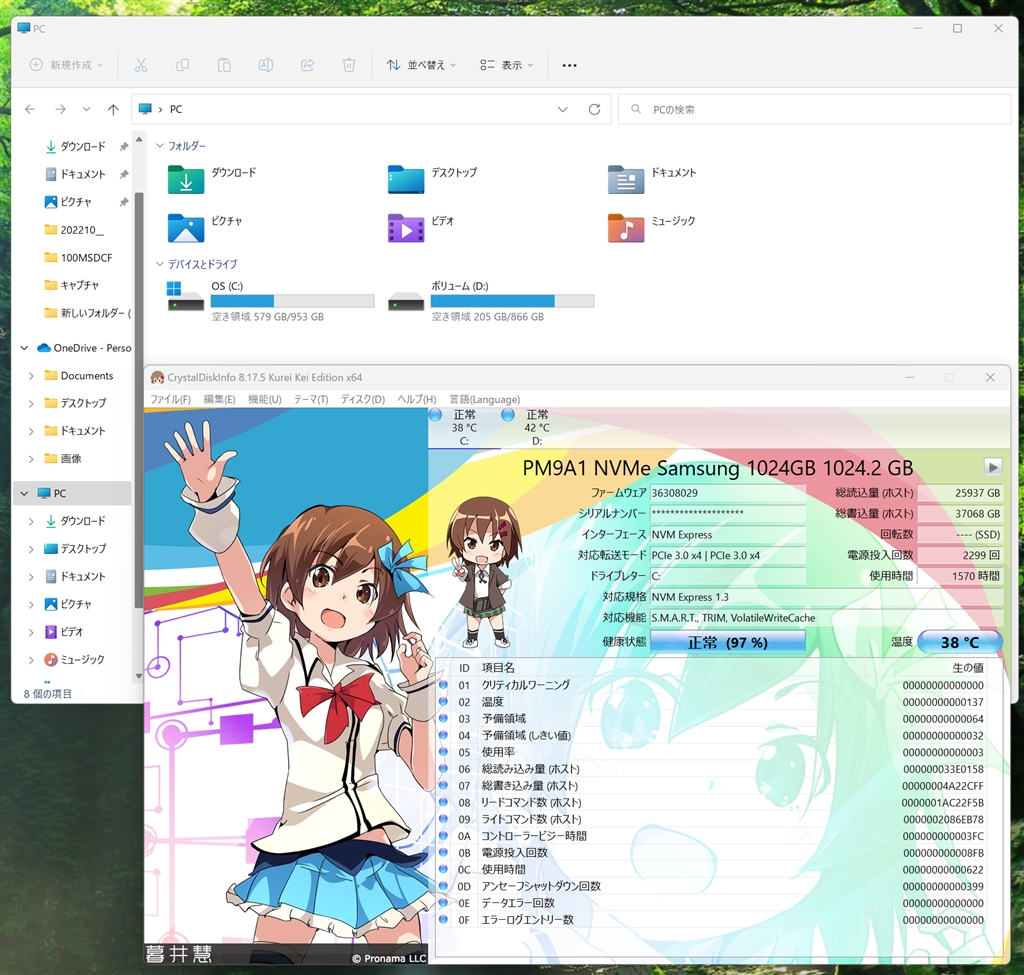Collapse the OneDrive - Personal tree node
Viewport: 1024px width, 975px height.
pyautogui.click(x=24, y=348)
